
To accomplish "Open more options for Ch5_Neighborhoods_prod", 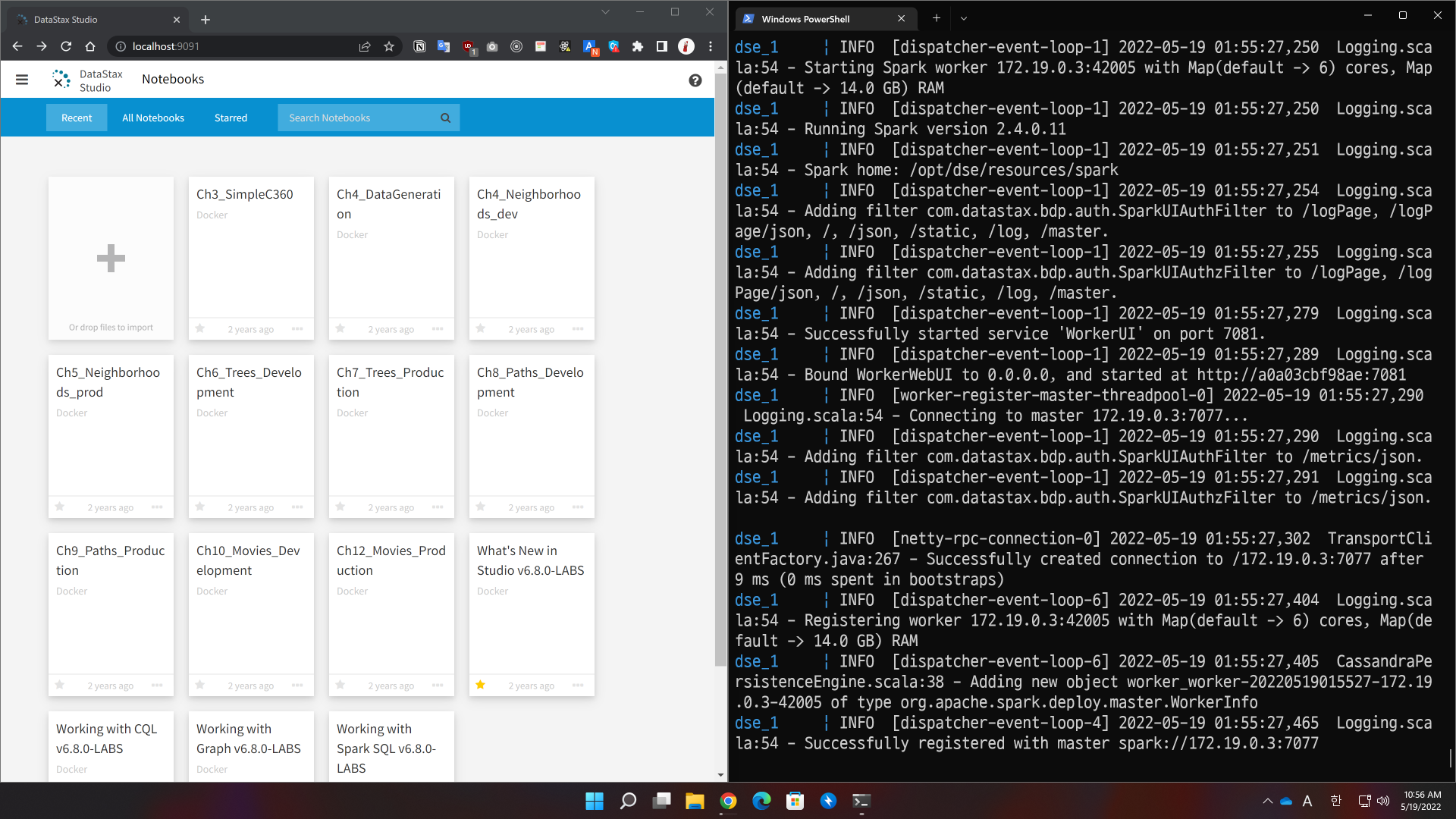I will point(157,507).
